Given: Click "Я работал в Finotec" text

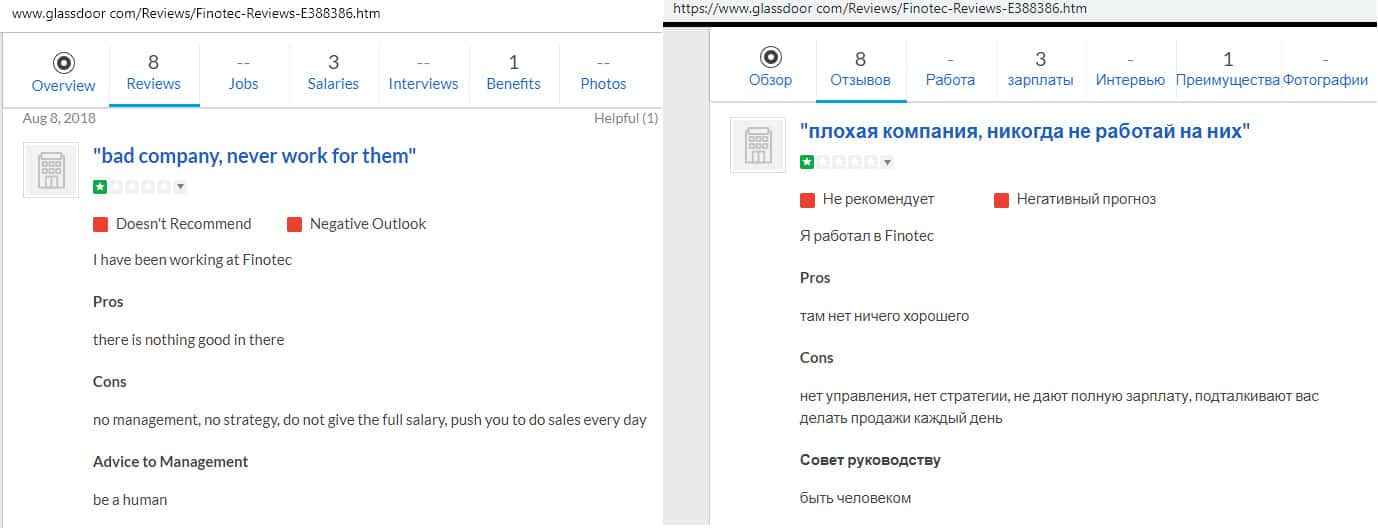Looking at the screenshot, I should [867, 236].
